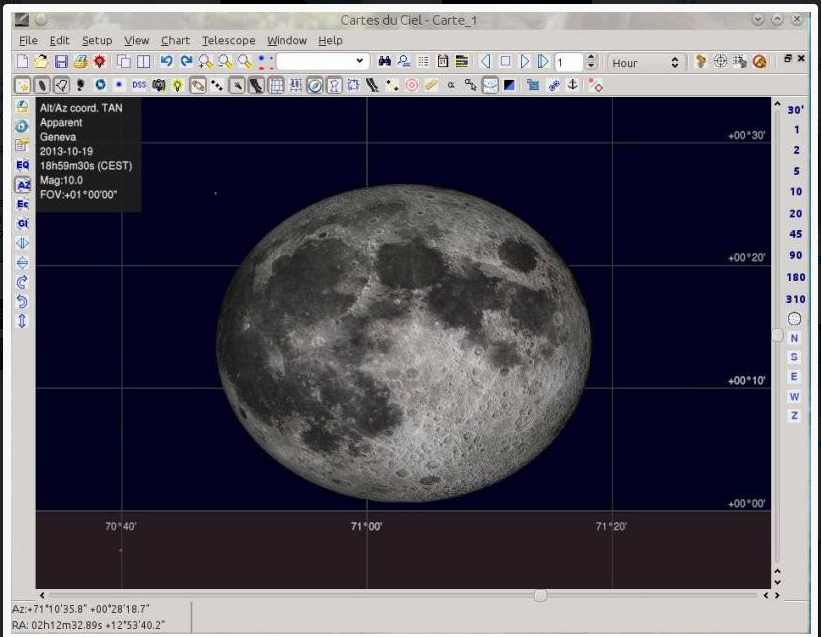Reset time with square stop button
The height and width of the screenshot is (637, 821).
pyautogui.click(x=505, y=61)
